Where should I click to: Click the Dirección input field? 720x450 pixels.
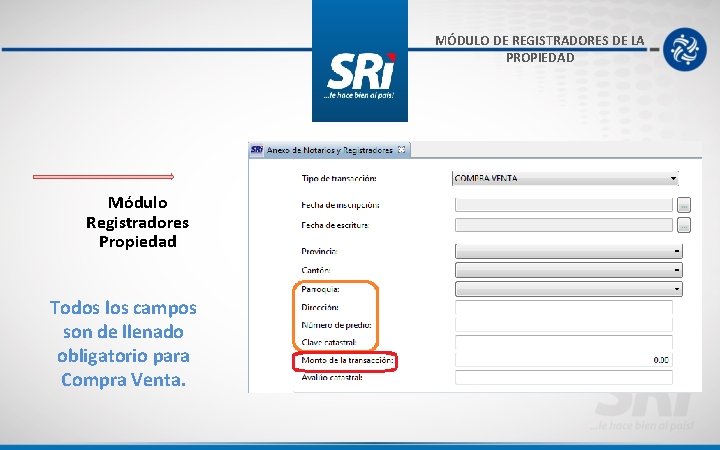tap(564, 307)
